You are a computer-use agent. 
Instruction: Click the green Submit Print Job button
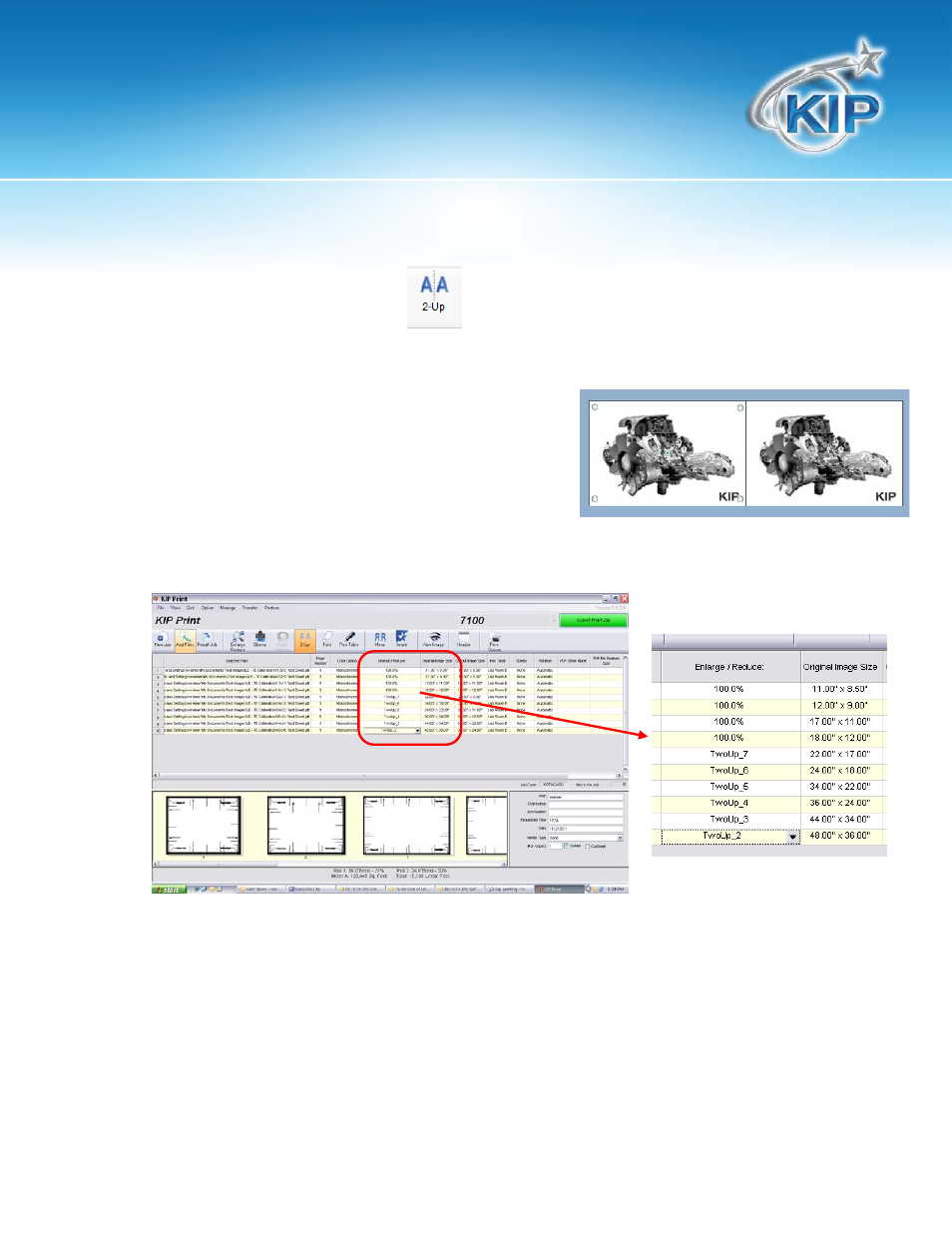(593, 620)
